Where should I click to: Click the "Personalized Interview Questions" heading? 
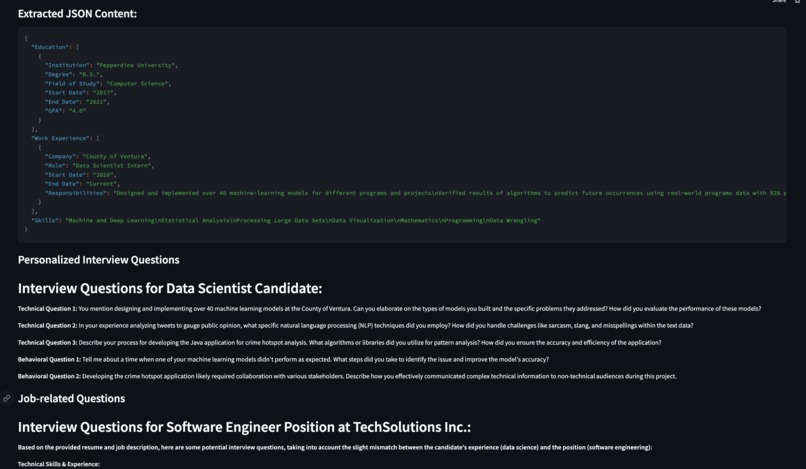click(x=99, y=260)
